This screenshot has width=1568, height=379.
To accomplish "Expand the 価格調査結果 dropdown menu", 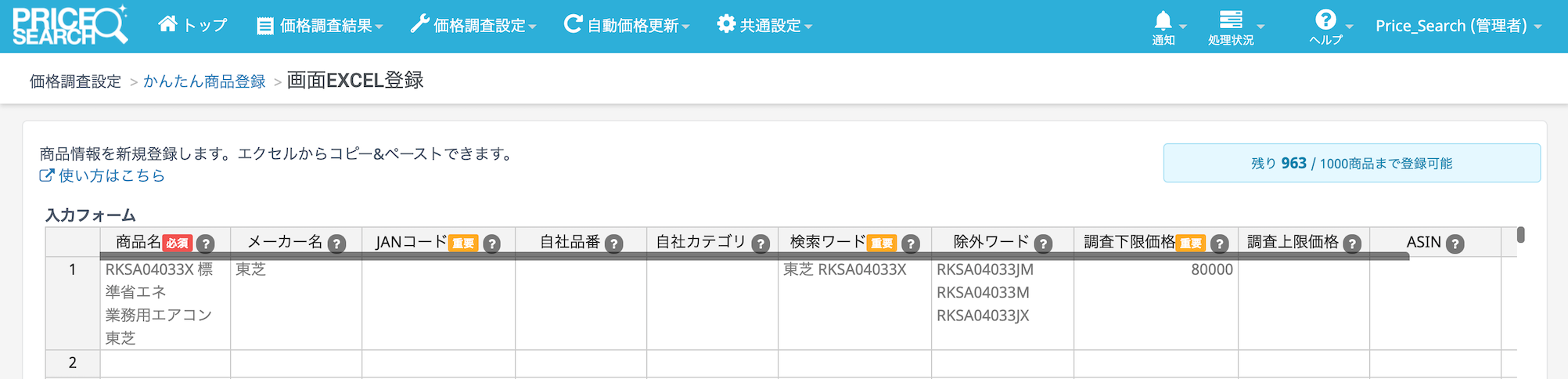I will coord(320,26).
